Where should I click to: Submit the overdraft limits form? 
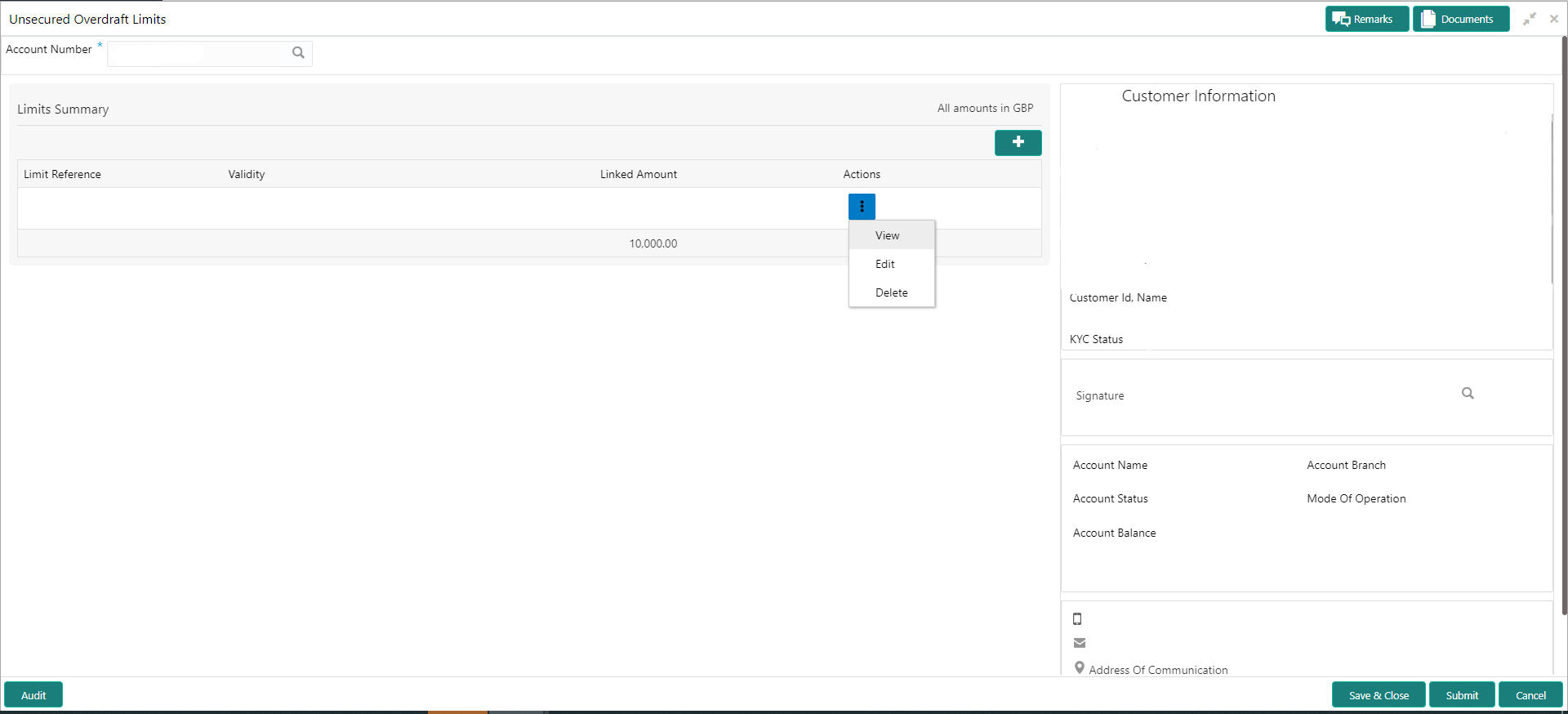[1462, 695]
